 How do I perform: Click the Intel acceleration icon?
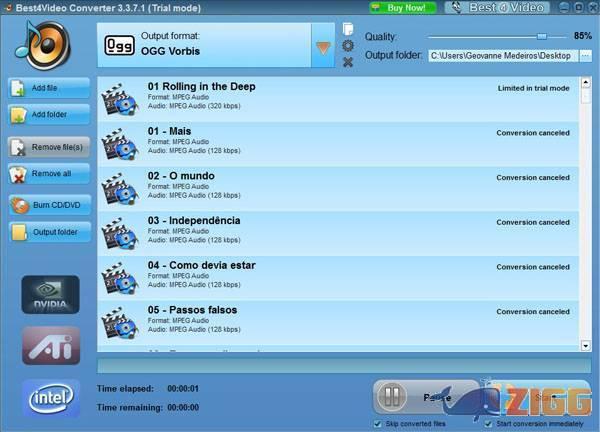click(x=51, y=398)
